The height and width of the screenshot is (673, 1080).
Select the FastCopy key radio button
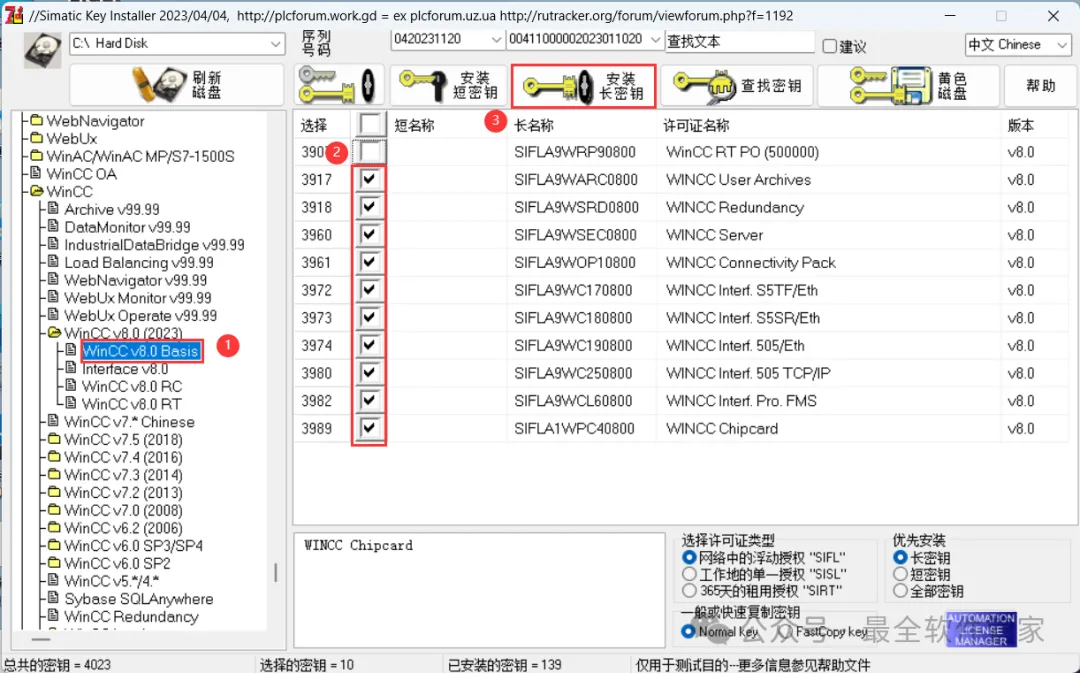785,631
